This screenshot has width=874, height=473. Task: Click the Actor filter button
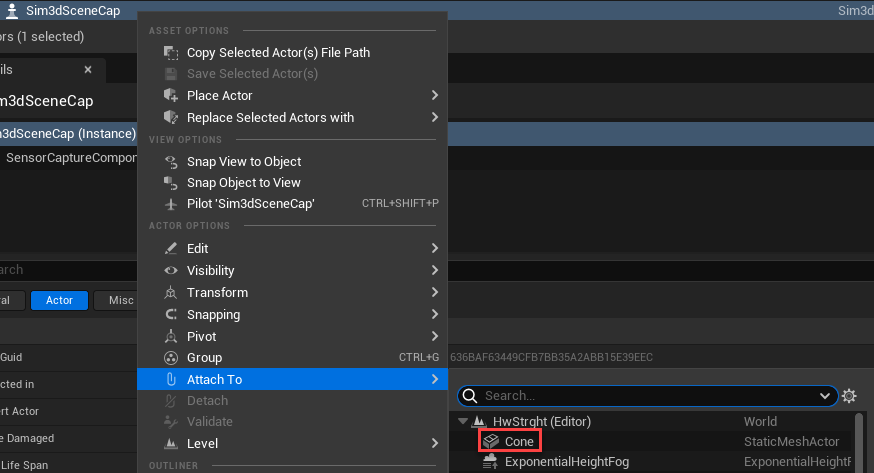click(59, 300)
